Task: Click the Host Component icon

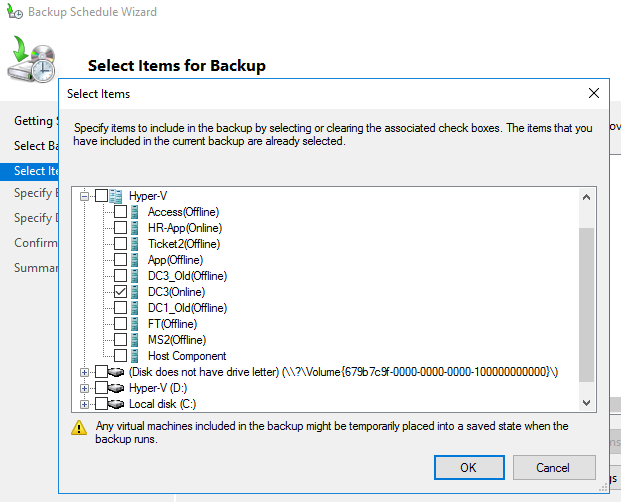Action: pos(135,356)
